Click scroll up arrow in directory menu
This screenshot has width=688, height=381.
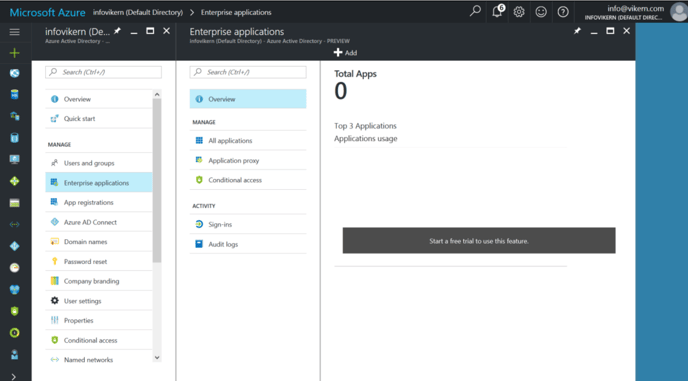tap(157, 94)
